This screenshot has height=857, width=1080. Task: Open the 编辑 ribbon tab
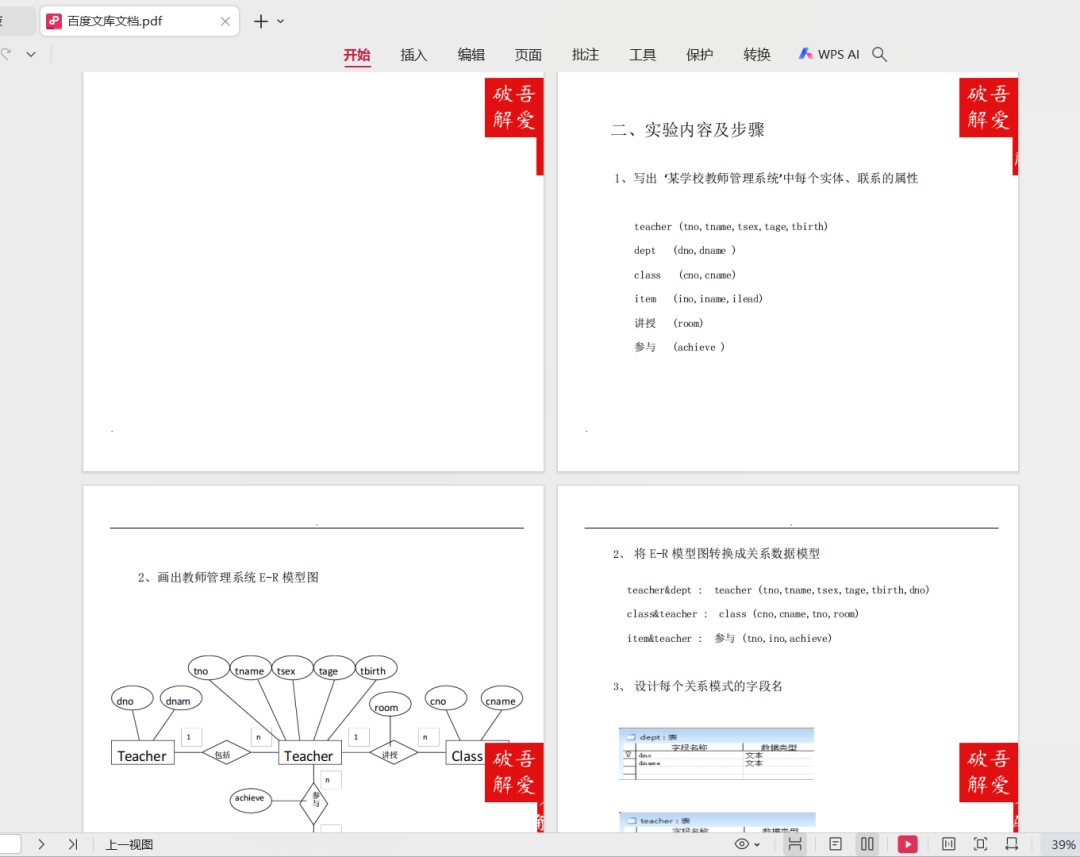[471, 54]
